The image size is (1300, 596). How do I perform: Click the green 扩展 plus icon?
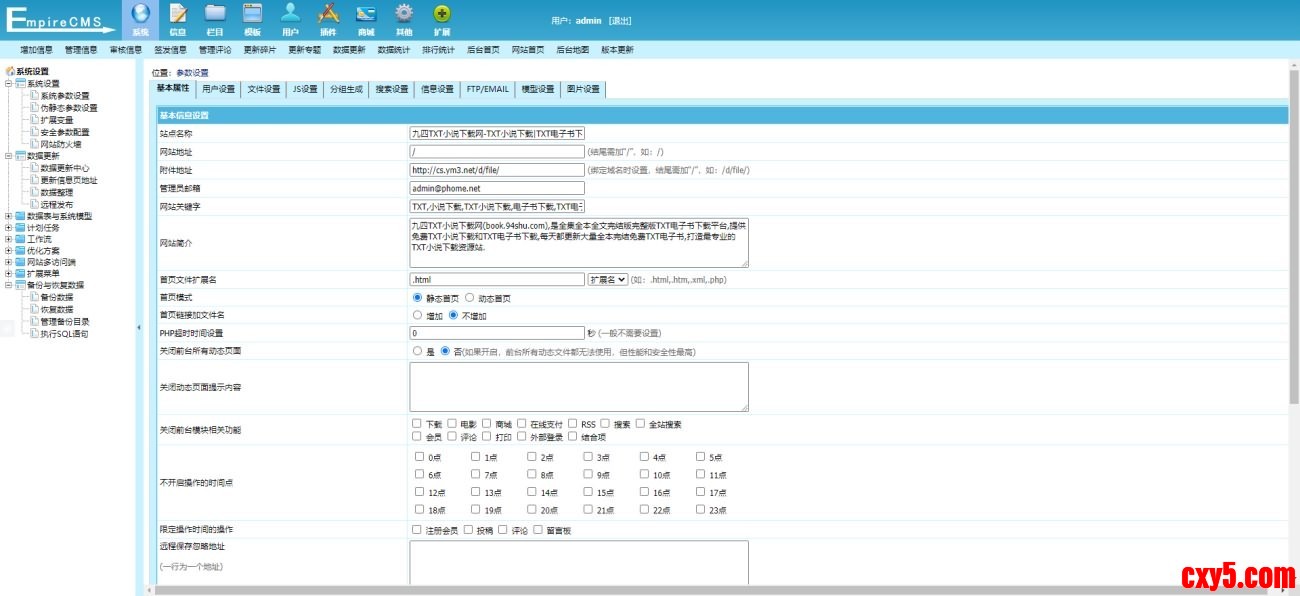442,14
